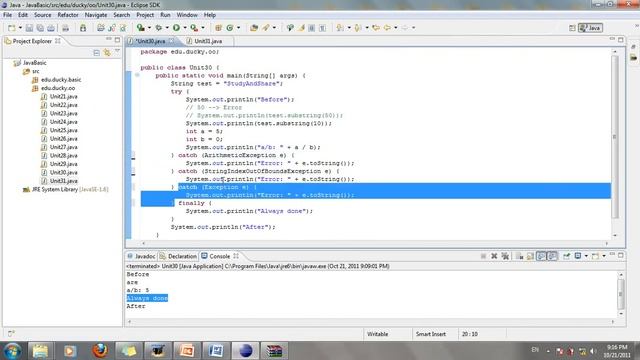
Task: Open Firefox from the taskbar
Action: pos(100,351)
